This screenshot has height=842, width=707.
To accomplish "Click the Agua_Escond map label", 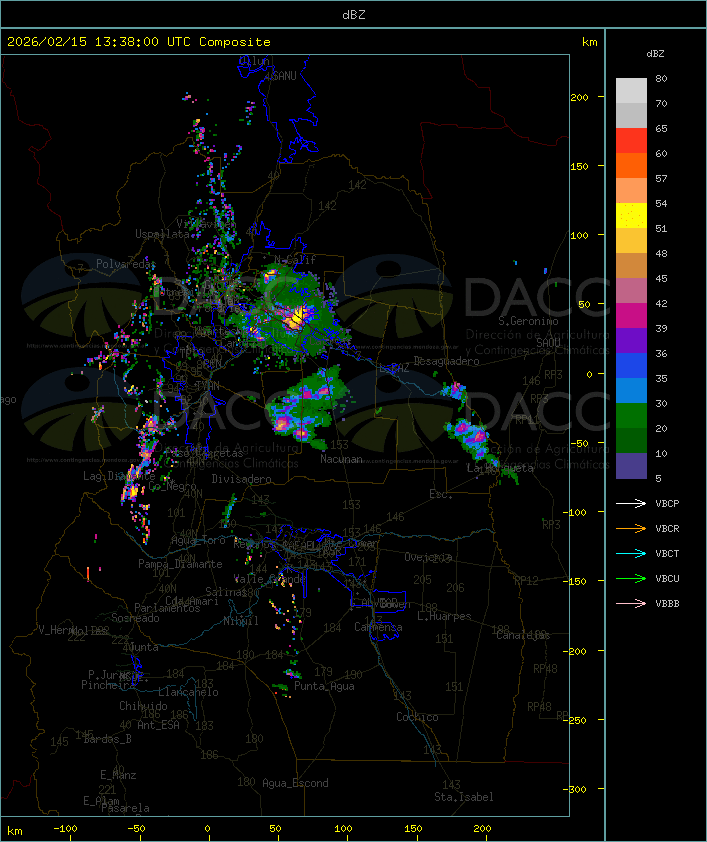I will pyautogui.click(x=295, y=783).
